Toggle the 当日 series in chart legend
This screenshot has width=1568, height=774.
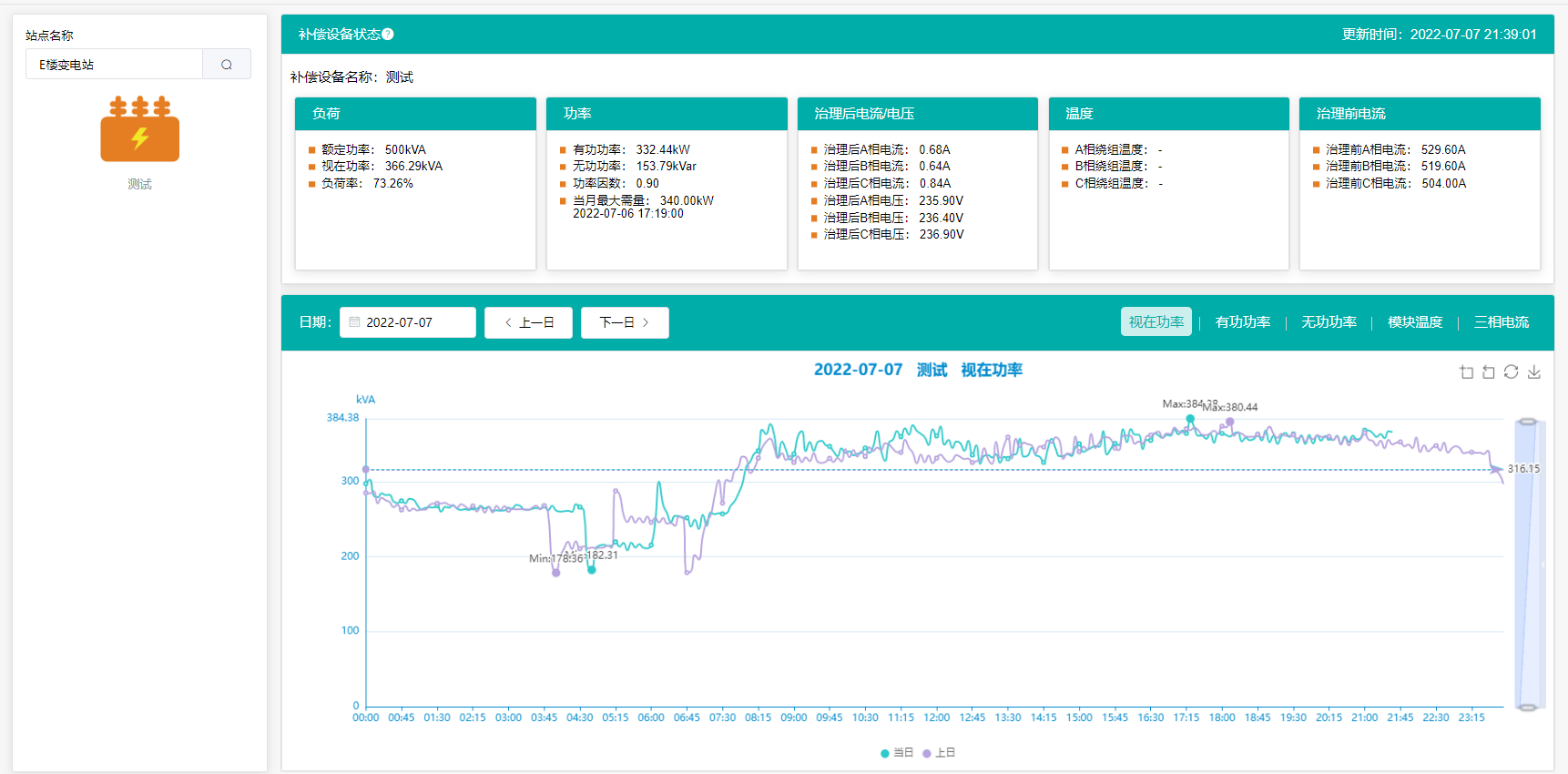click(897, 753)
